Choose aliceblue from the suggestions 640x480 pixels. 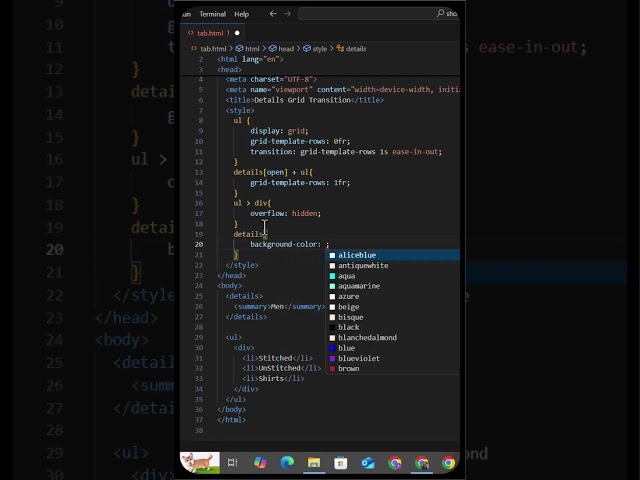click(393, 255)
